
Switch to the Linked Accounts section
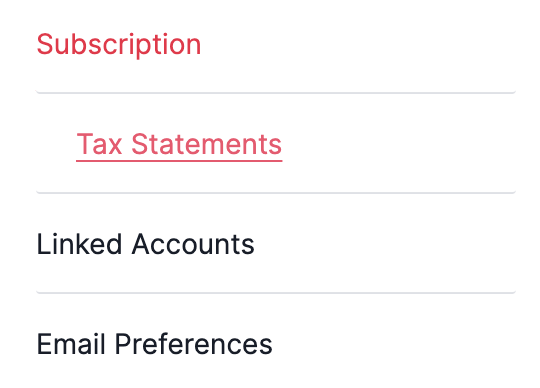click(145, 244)
